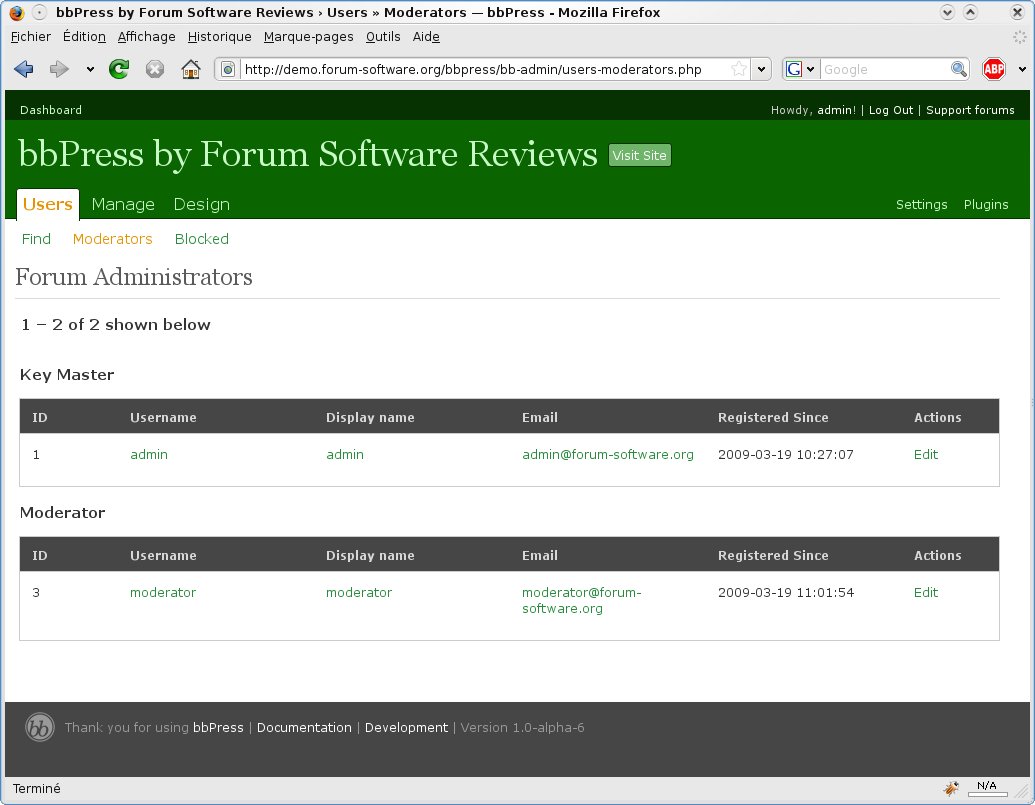Open the Moderators subpage
This screenshot has width=1035, height=805.
click(112, 239)
